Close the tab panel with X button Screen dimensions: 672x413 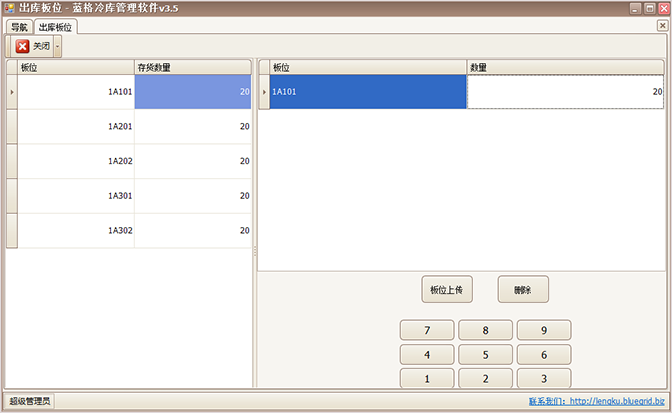point(662,25)
